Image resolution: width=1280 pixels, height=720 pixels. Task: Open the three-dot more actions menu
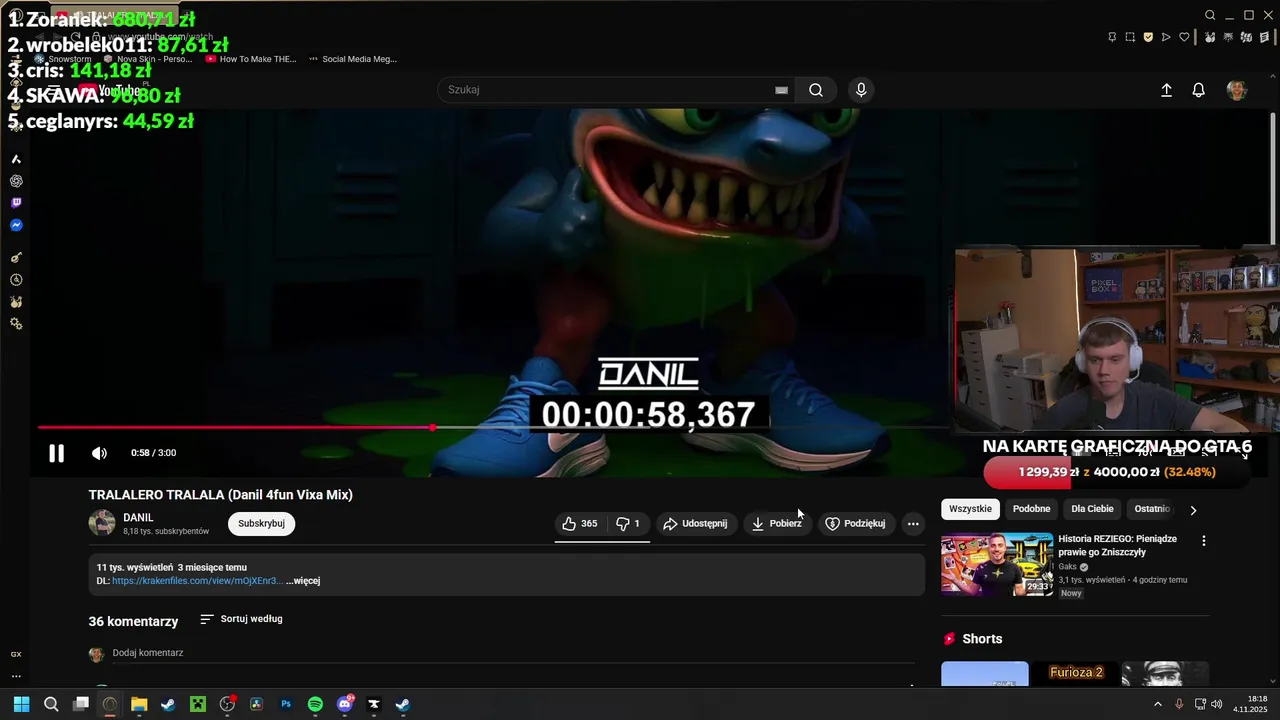[913, 523]
